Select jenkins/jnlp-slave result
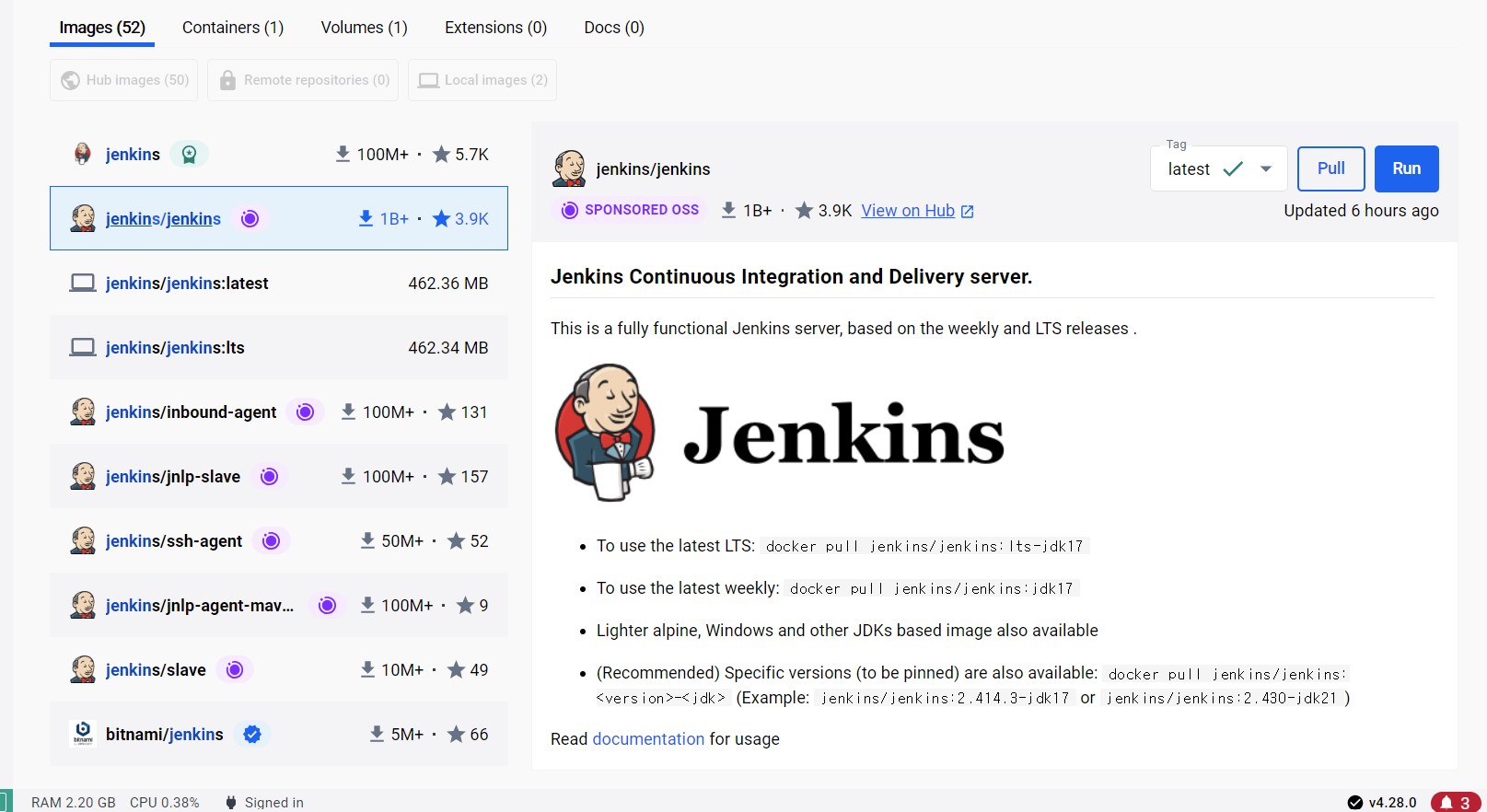1487x812 pixels. coord(279,476)
